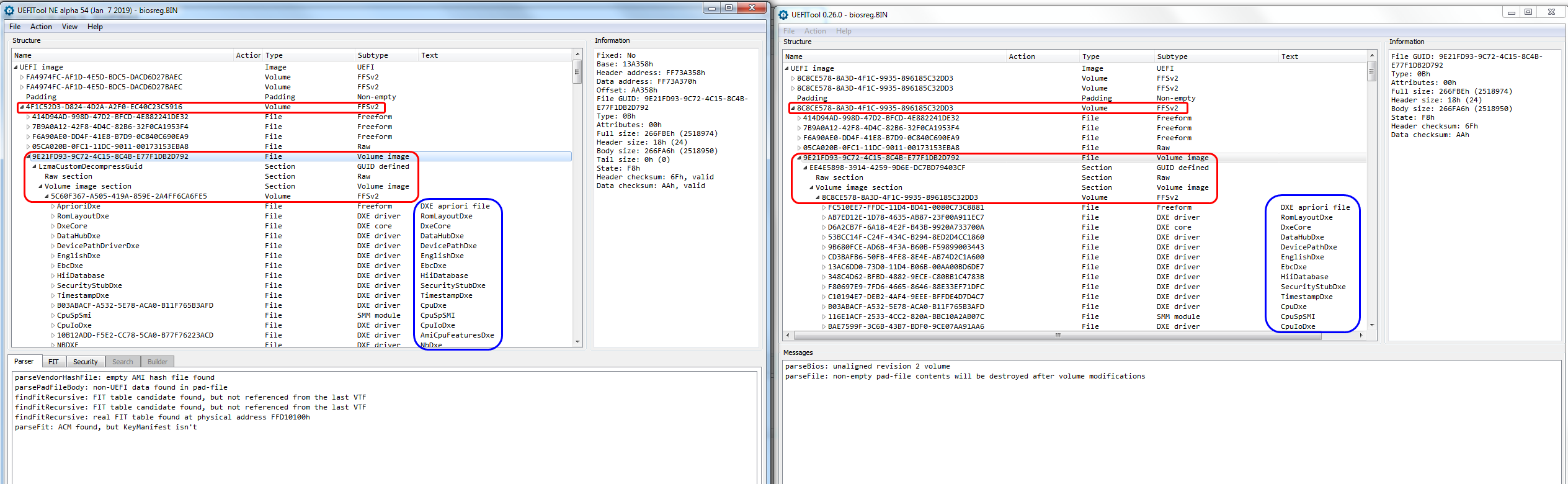Switch to the Builder tab

click(158, 362)
